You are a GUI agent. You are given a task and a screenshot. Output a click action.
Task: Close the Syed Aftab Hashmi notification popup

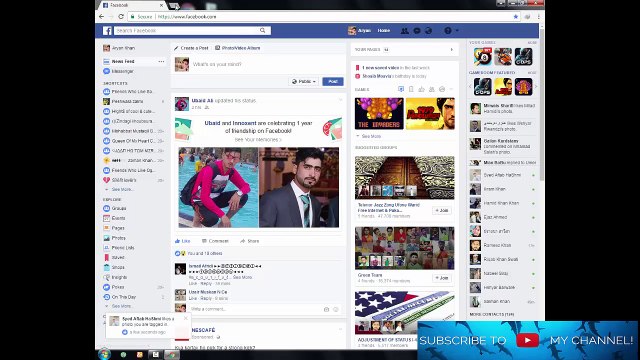coord(186,318)
